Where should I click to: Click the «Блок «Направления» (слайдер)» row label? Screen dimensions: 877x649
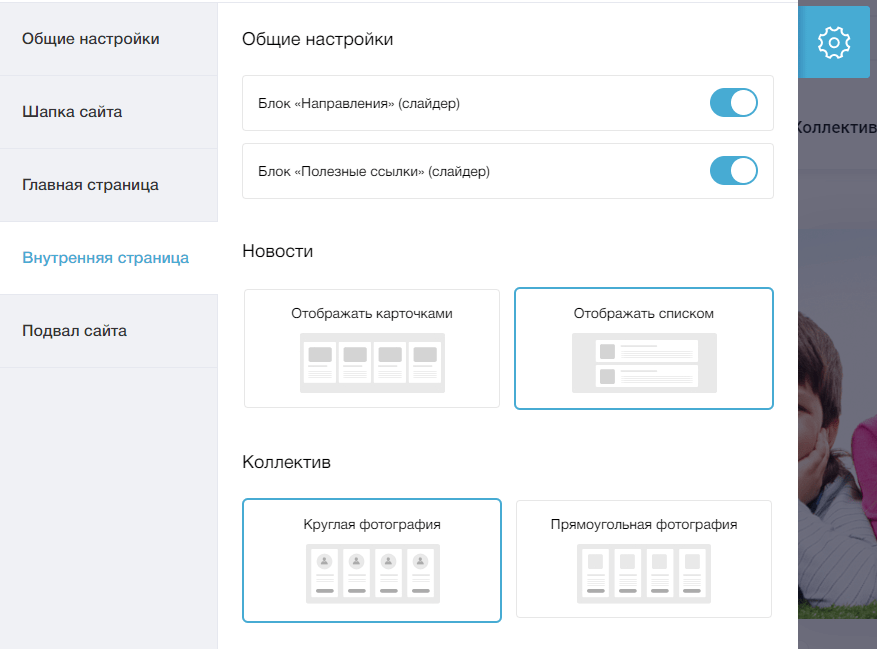359,104
